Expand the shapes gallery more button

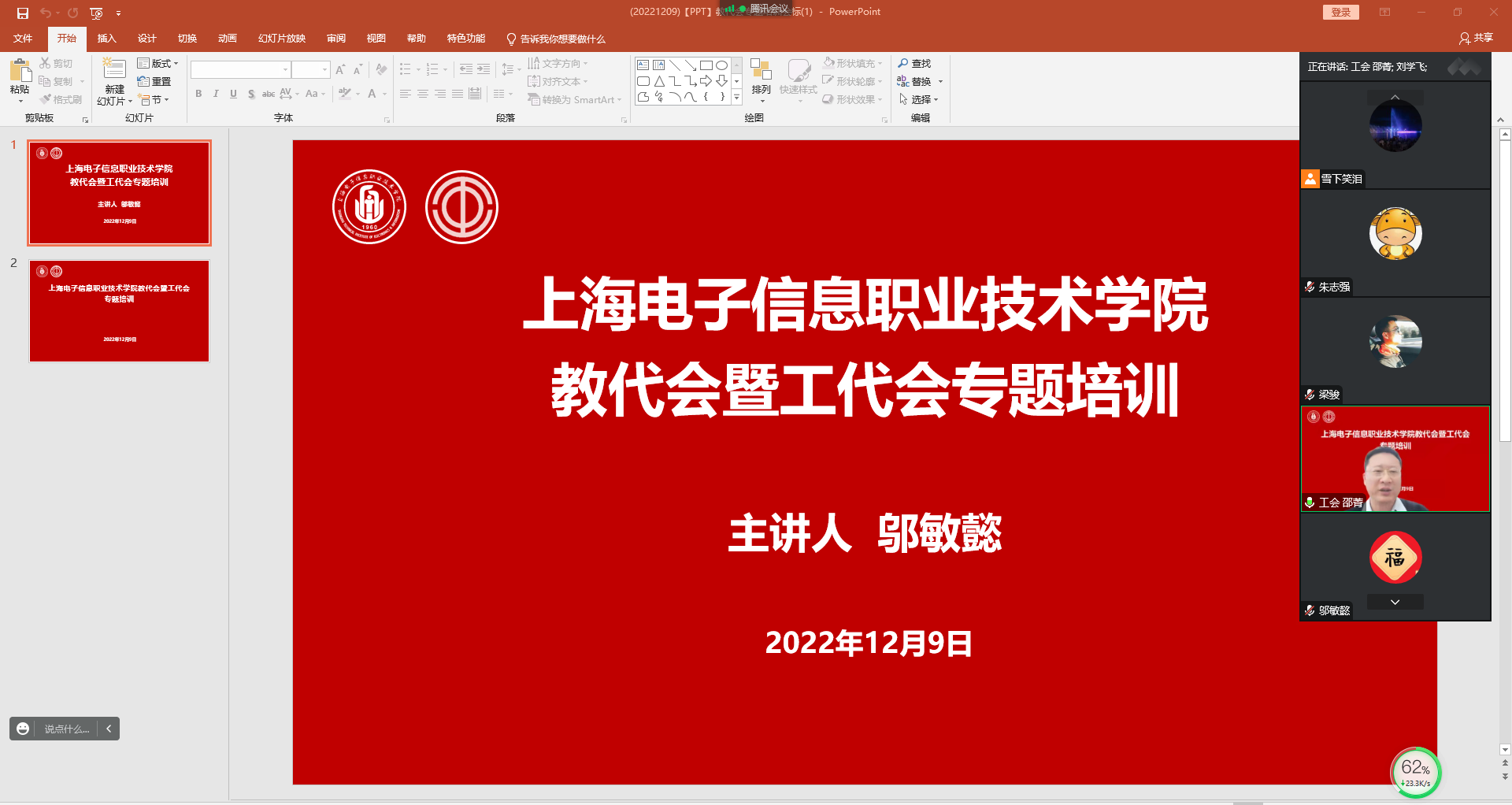[x=737, y=98]
